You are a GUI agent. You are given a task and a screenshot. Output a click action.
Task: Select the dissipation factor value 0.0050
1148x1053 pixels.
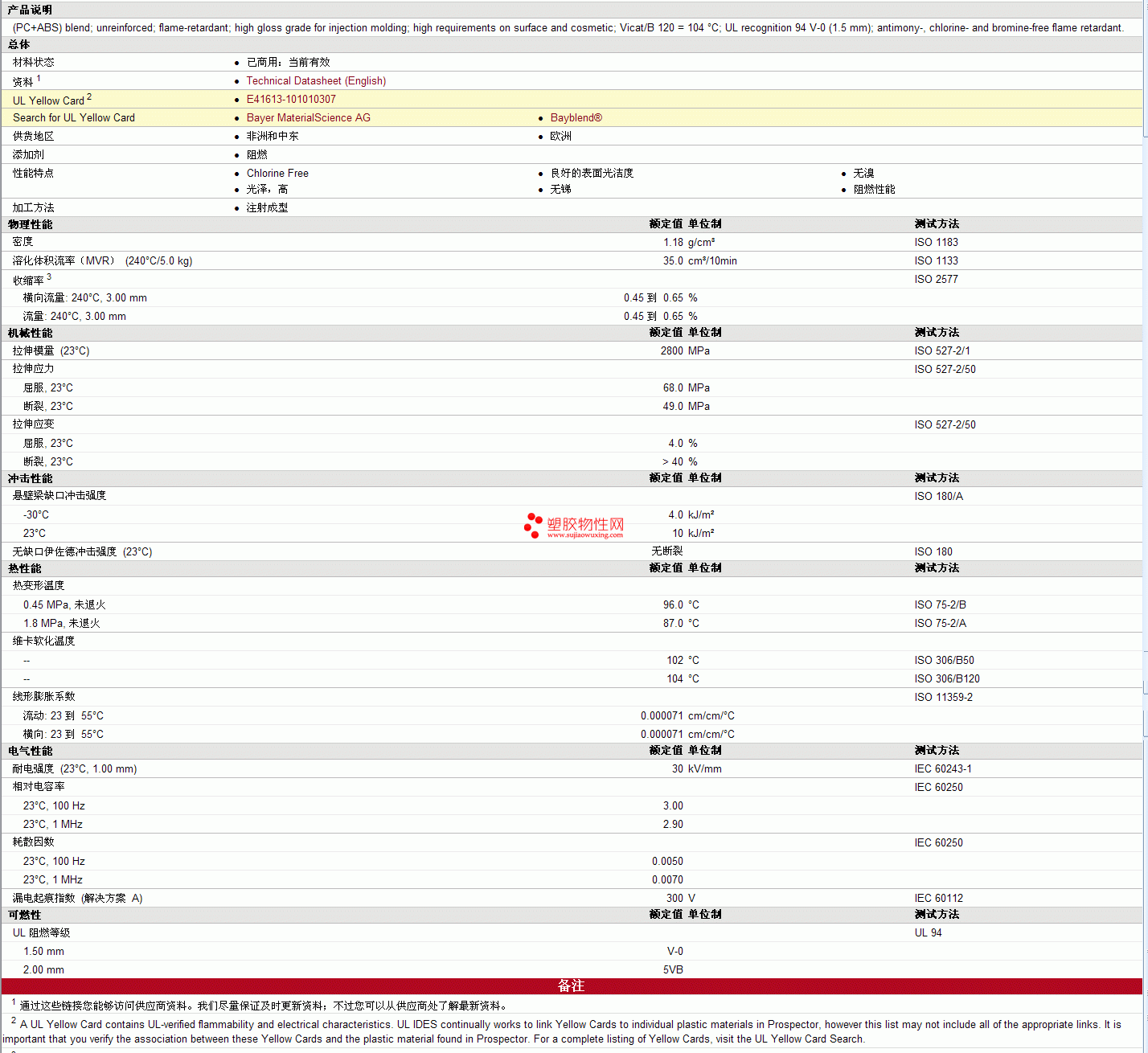click(x=668, y=862)
